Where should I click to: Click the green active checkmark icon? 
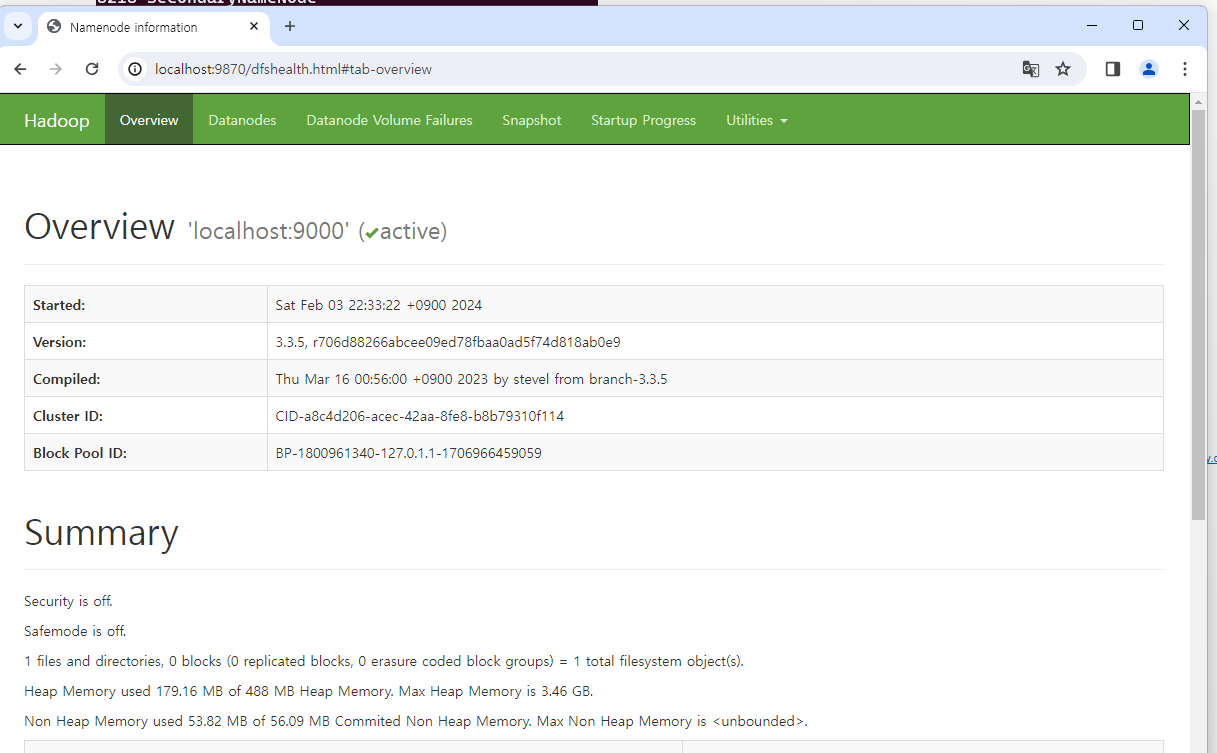372,233
